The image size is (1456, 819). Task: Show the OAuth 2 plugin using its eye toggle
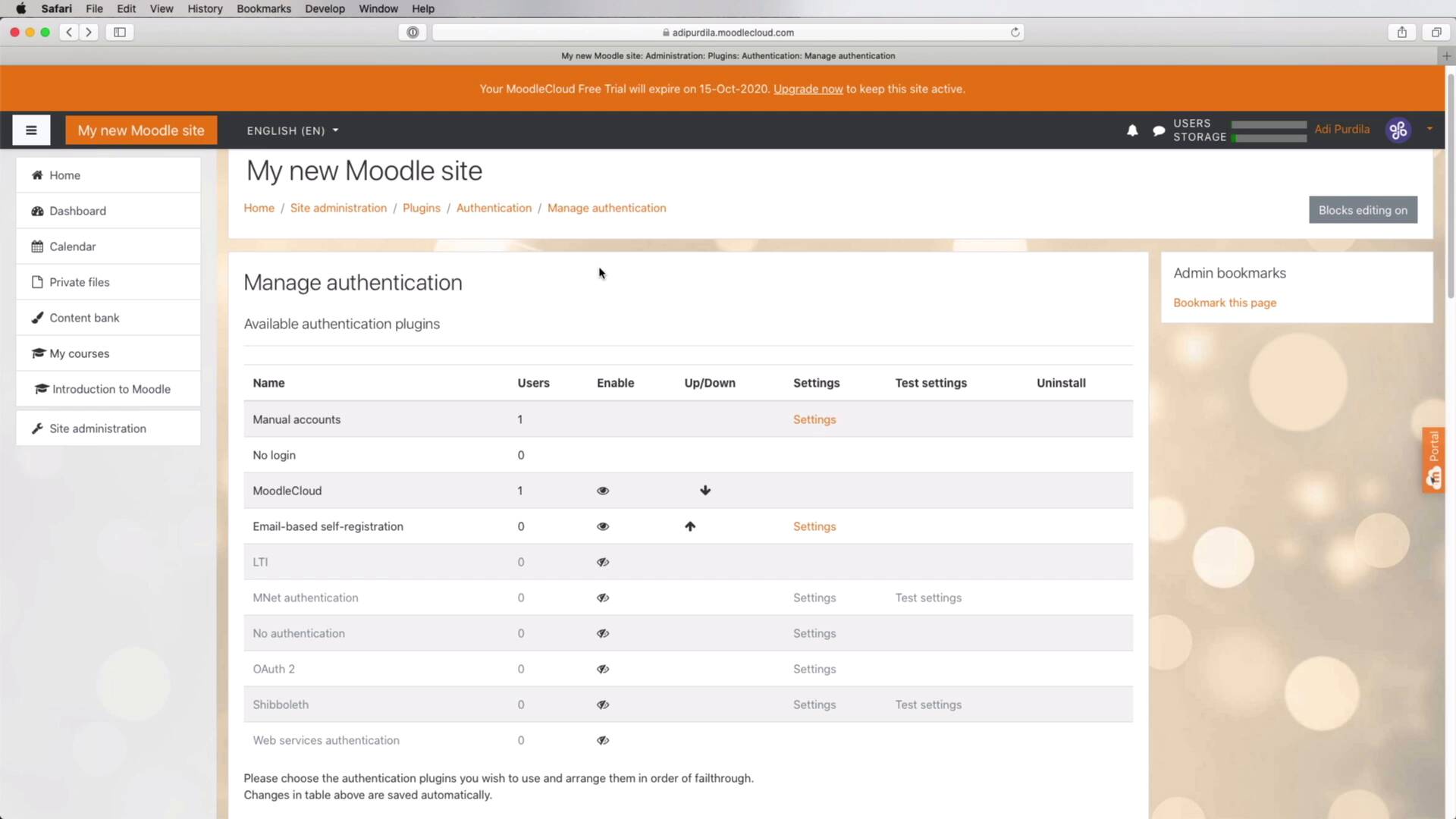pos(603,669)
